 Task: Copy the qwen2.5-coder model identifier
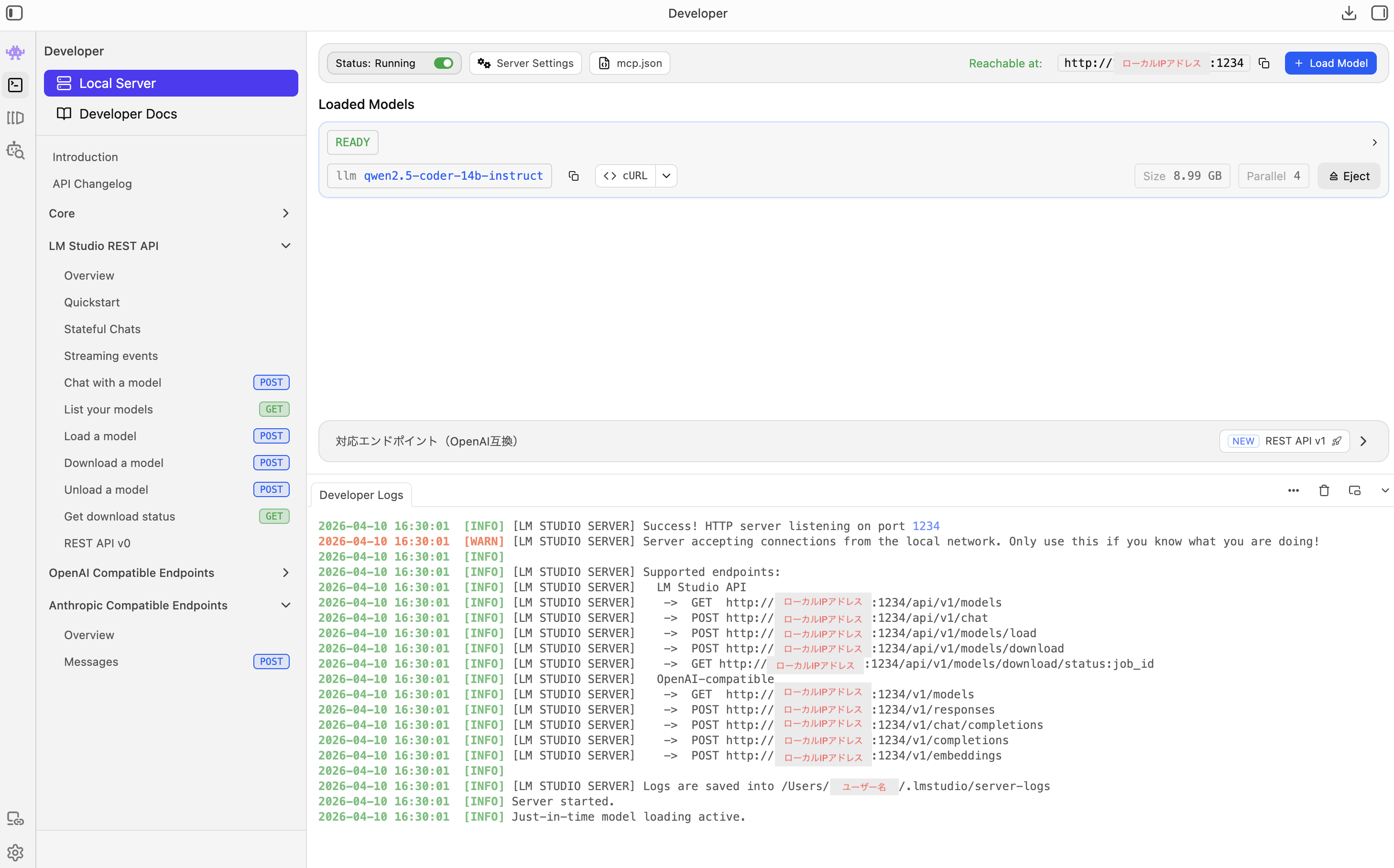click(x=573, y=176)
